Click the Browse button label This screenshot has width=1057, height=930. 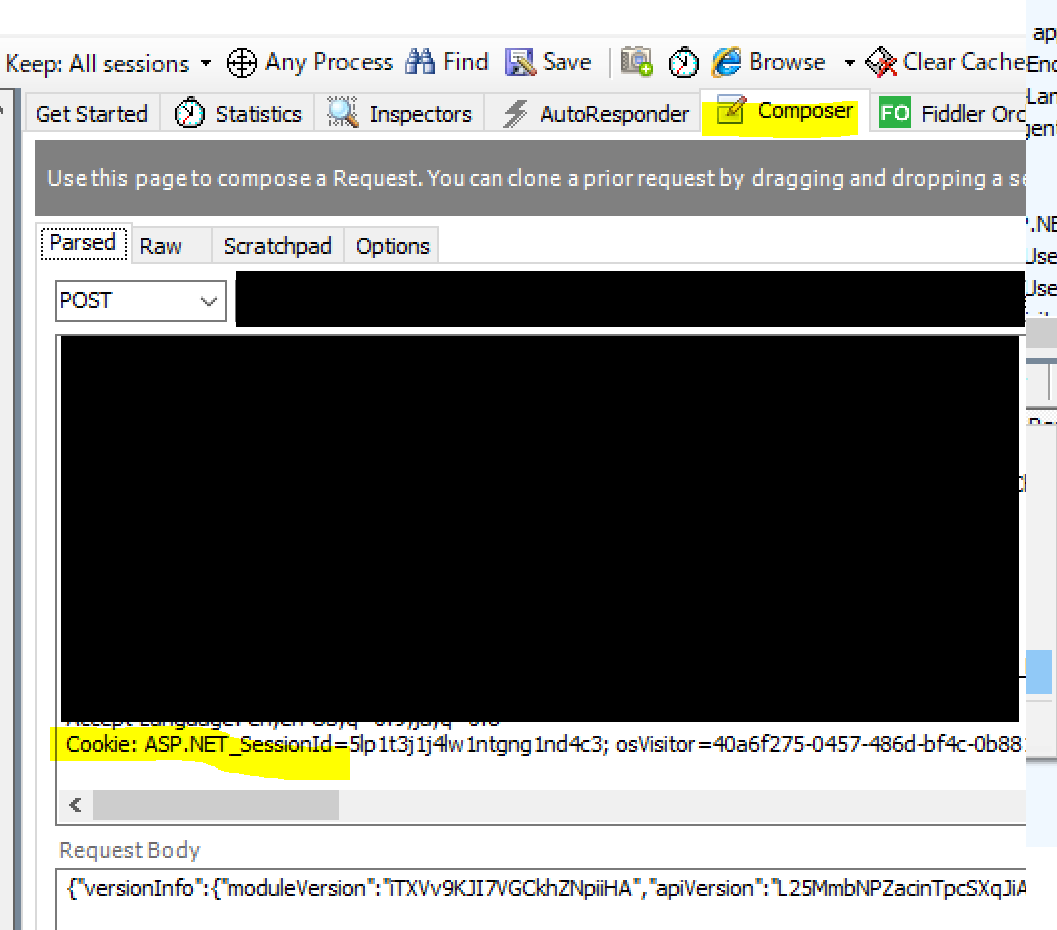point(787,62)
